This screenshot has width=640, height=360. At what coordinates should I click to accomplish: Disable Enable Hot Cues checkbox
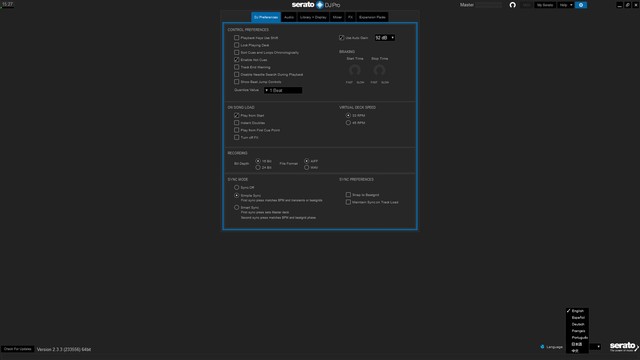pyautogui.click(x=236, y=60)
